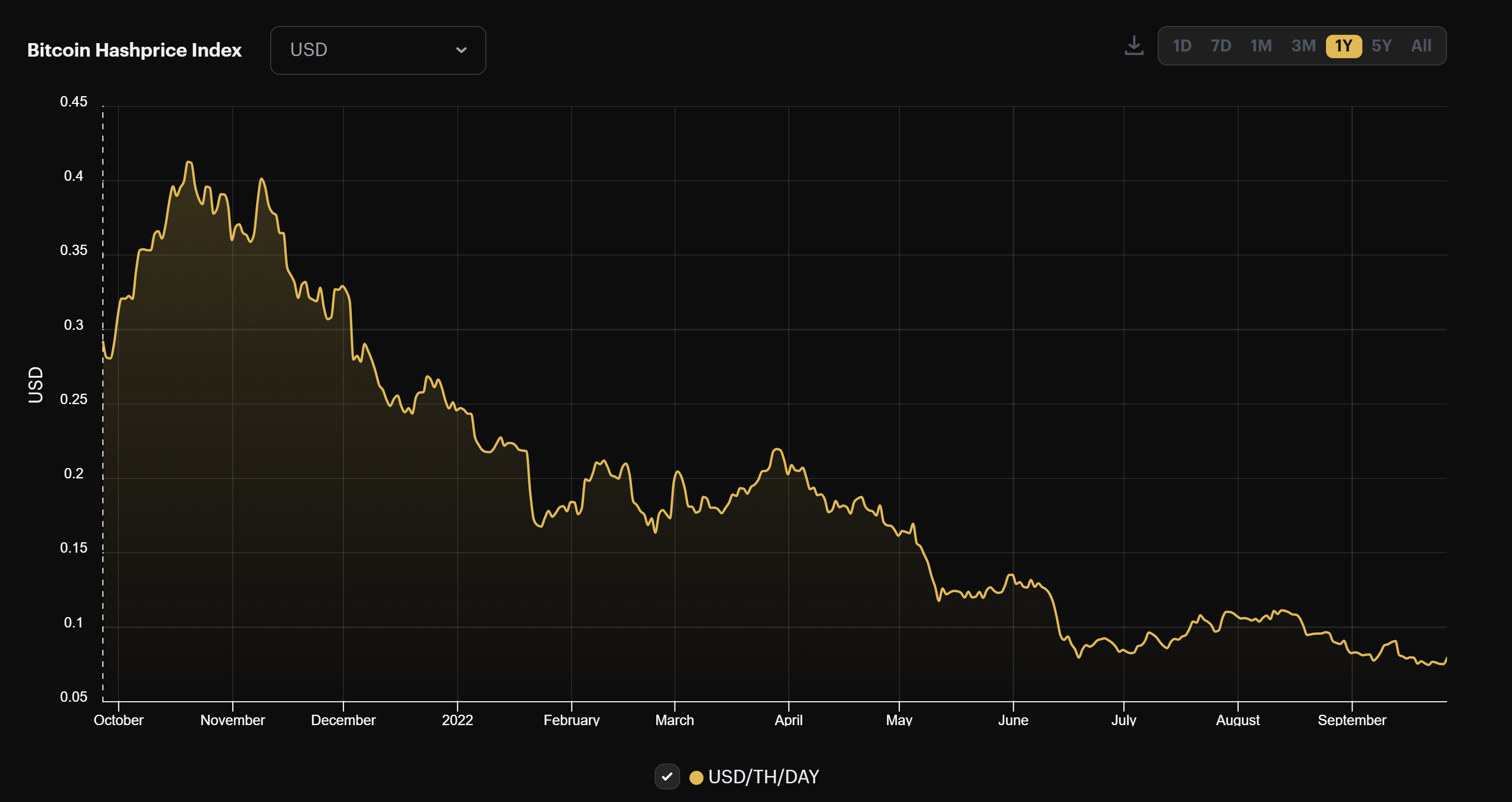Select the highlighted 1Y range
1512x802 pixels.
tap(1344, 45)
